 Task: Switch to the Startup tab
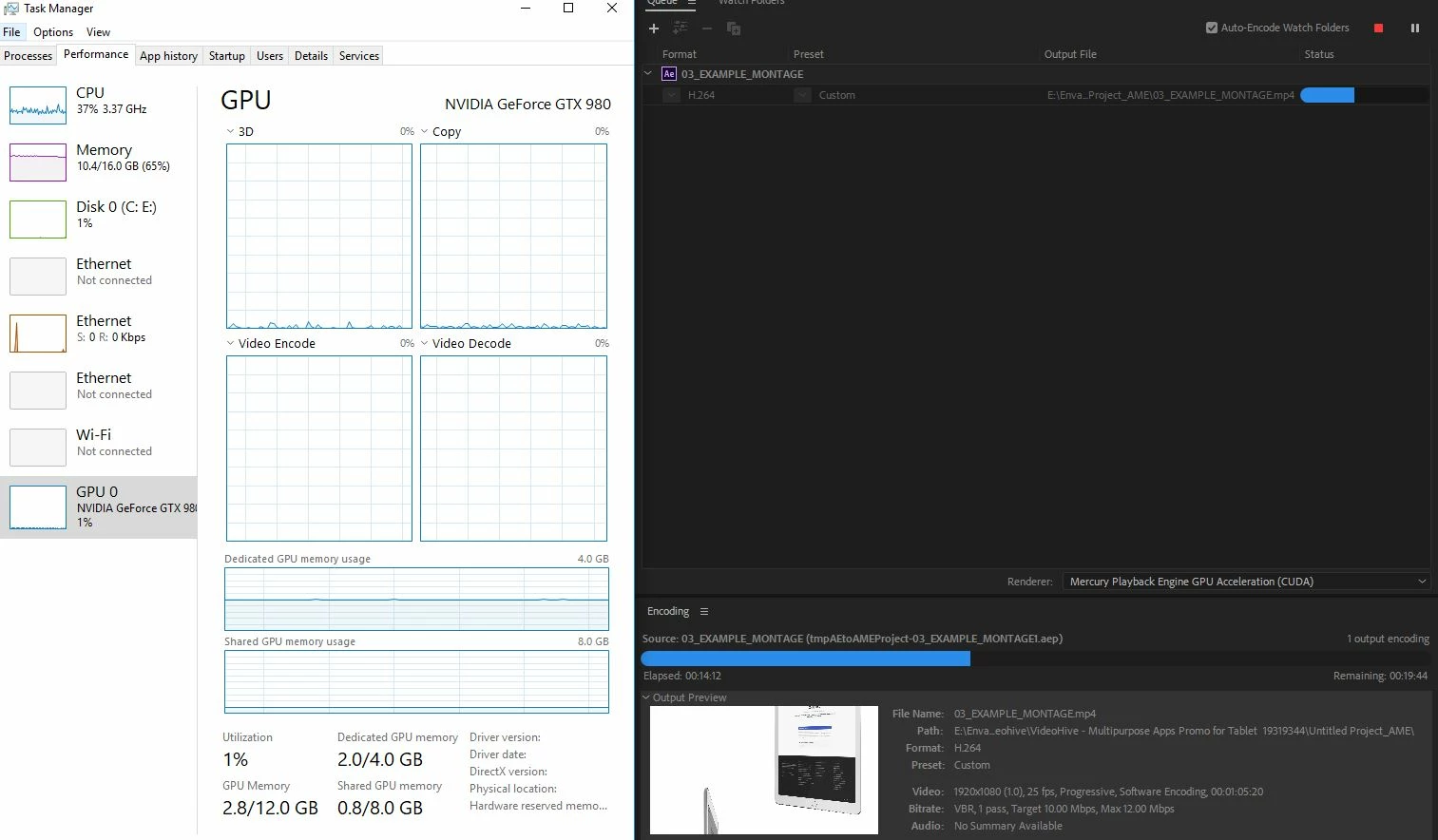(x=227, y=56)
